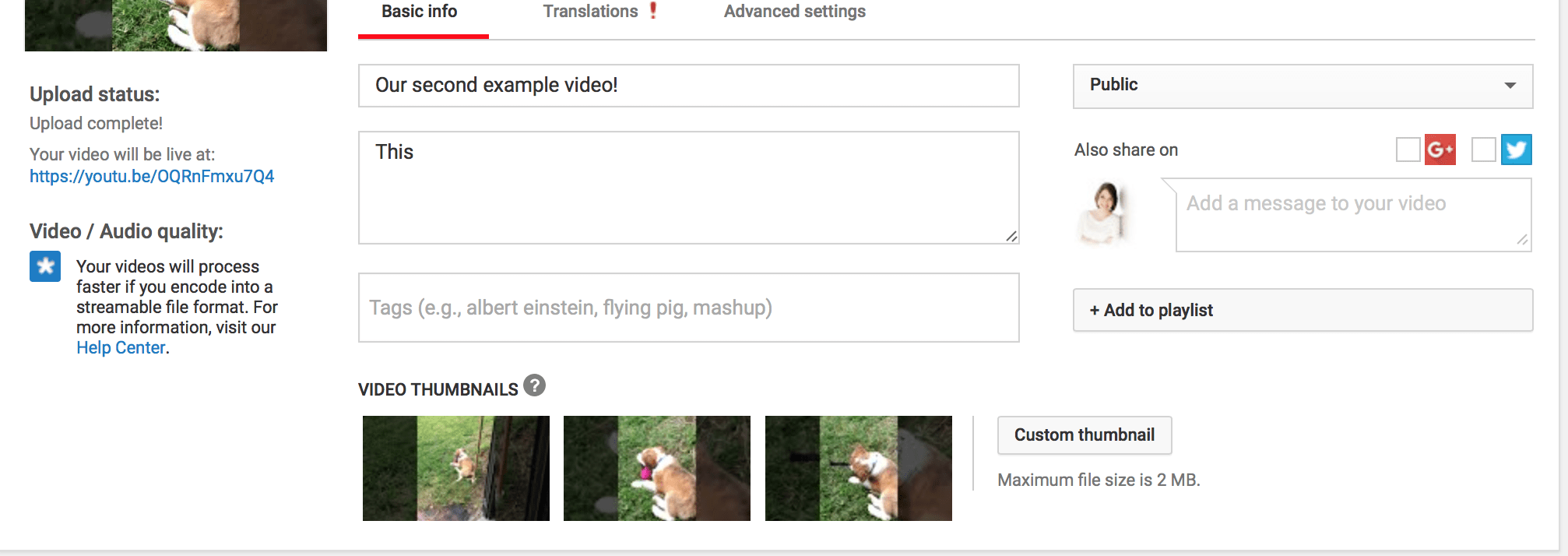Open the Advanced settings tab
Screen dimensions: 1568x556
pyautogui.click(x=794, y=12)
